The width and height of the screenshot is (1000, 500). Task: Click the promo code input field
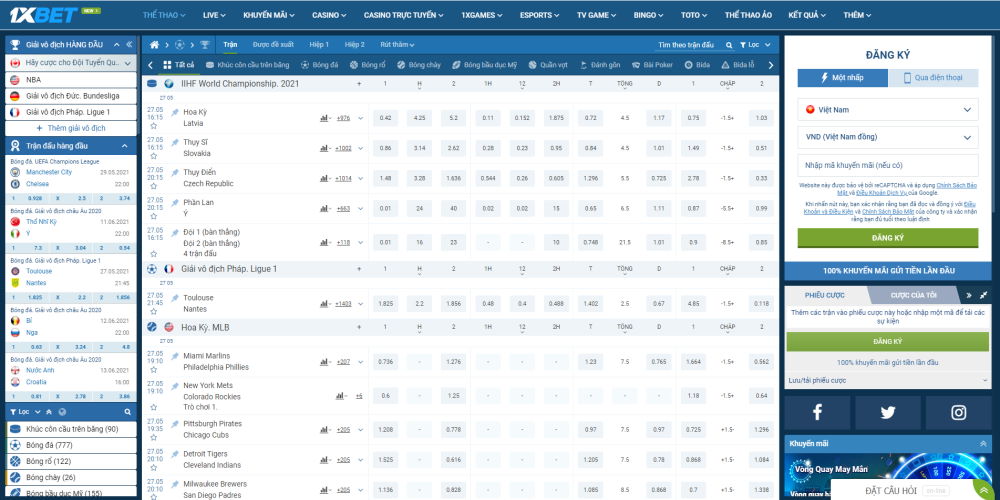888,165
